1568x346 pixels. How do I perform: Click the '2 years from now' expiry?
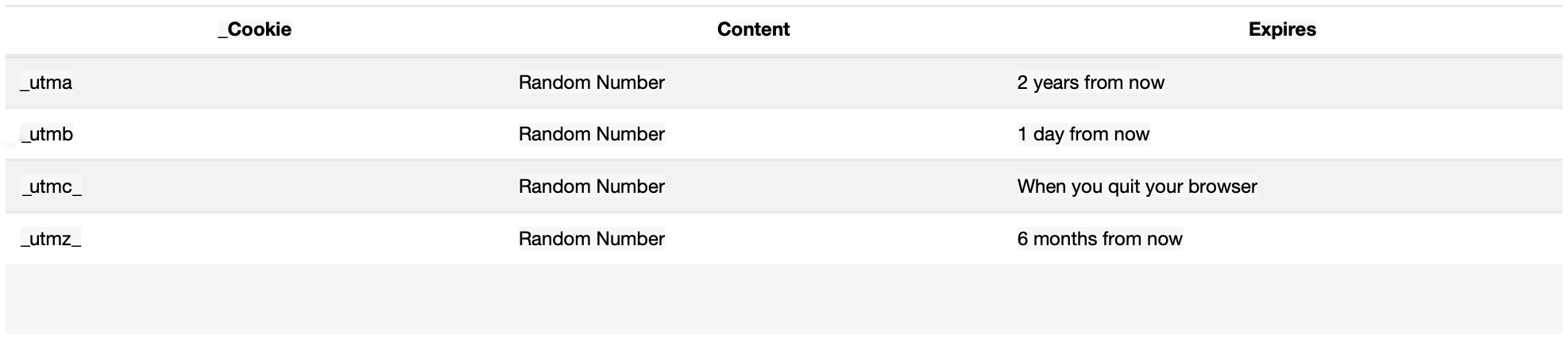pos(1091,83)
